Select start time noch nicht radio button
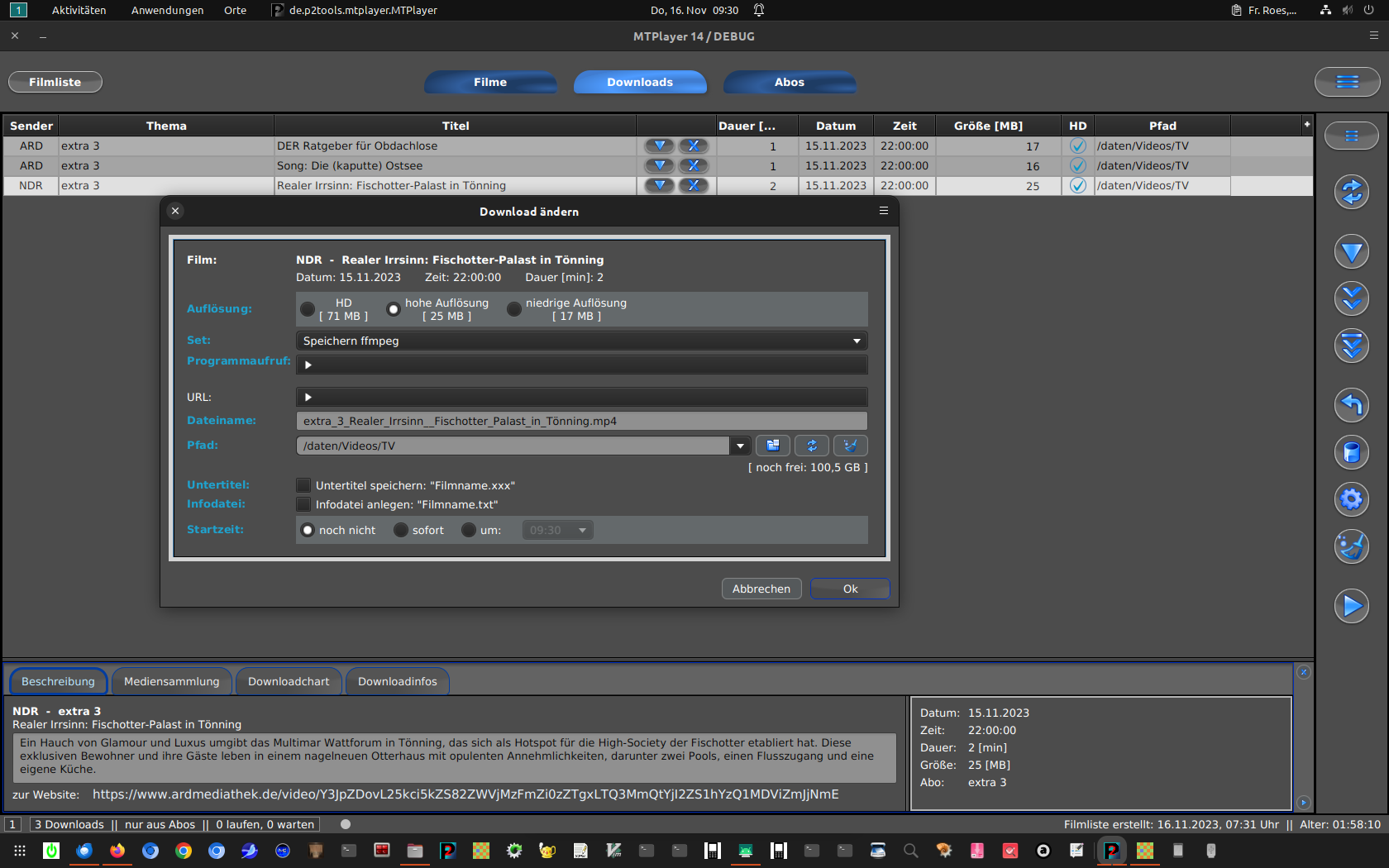 (x=308, y=530)
